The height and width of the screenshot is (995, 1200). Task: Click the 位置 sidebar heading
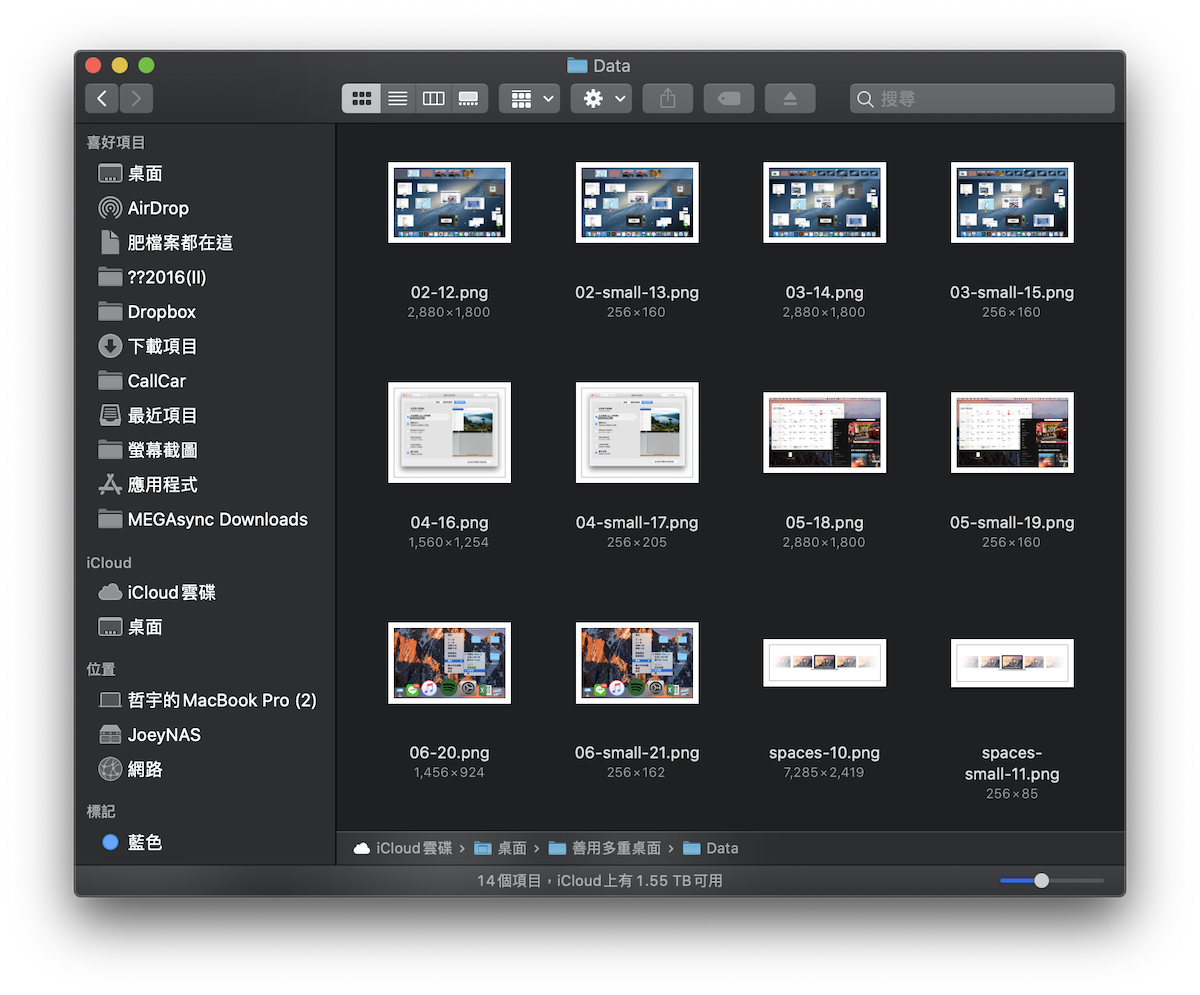(101, 669)
